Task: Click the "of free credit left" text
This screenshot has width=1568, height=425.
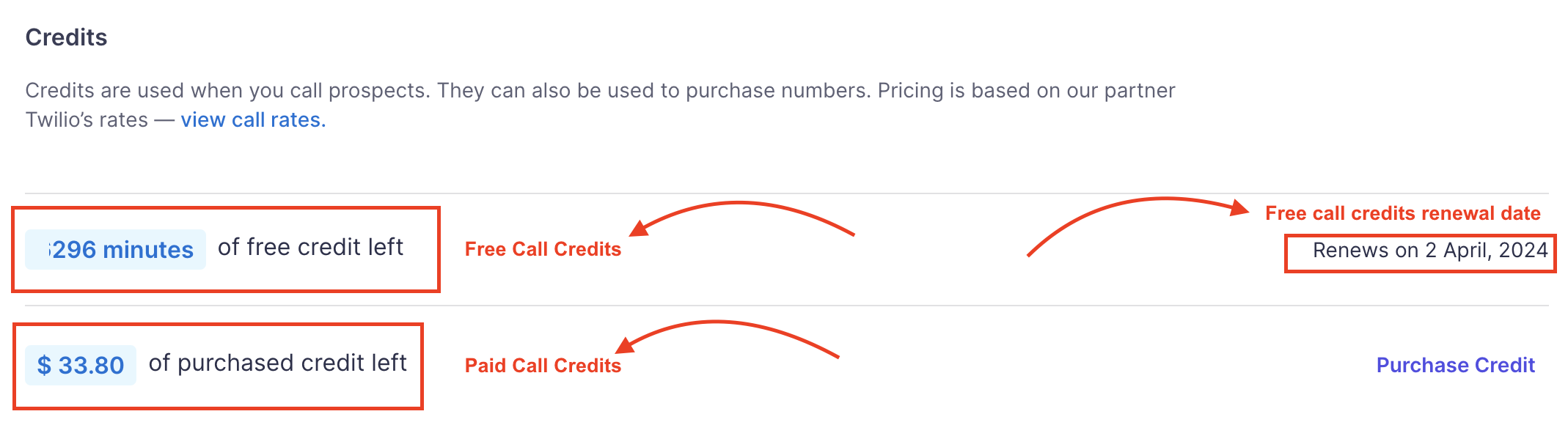Action: [x=310, y=248]
